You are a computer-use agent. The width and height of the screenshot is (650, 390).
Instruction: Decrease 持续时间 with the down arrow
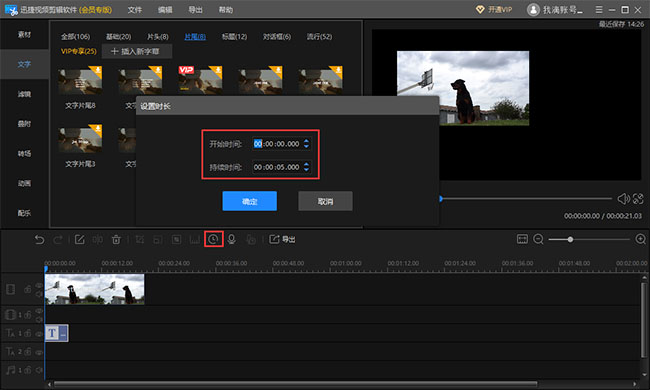click(306, 170)
